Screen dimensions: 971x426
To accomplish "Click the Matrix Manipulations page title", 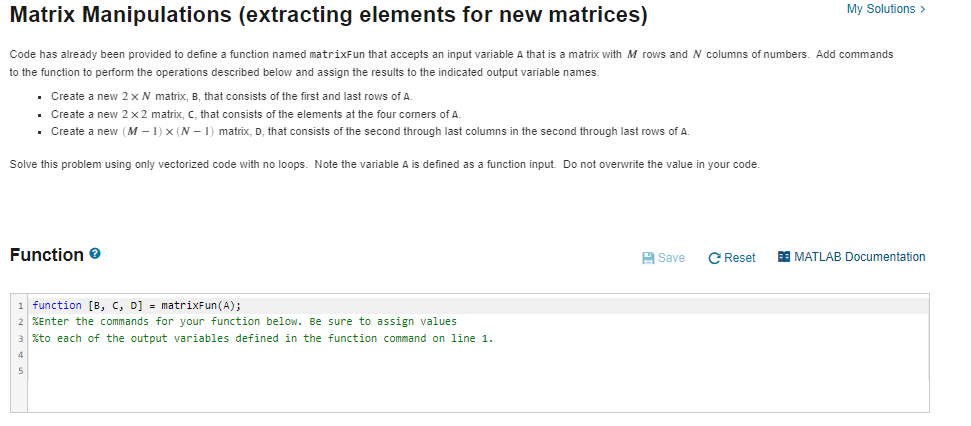I will (x=329, y=14).
